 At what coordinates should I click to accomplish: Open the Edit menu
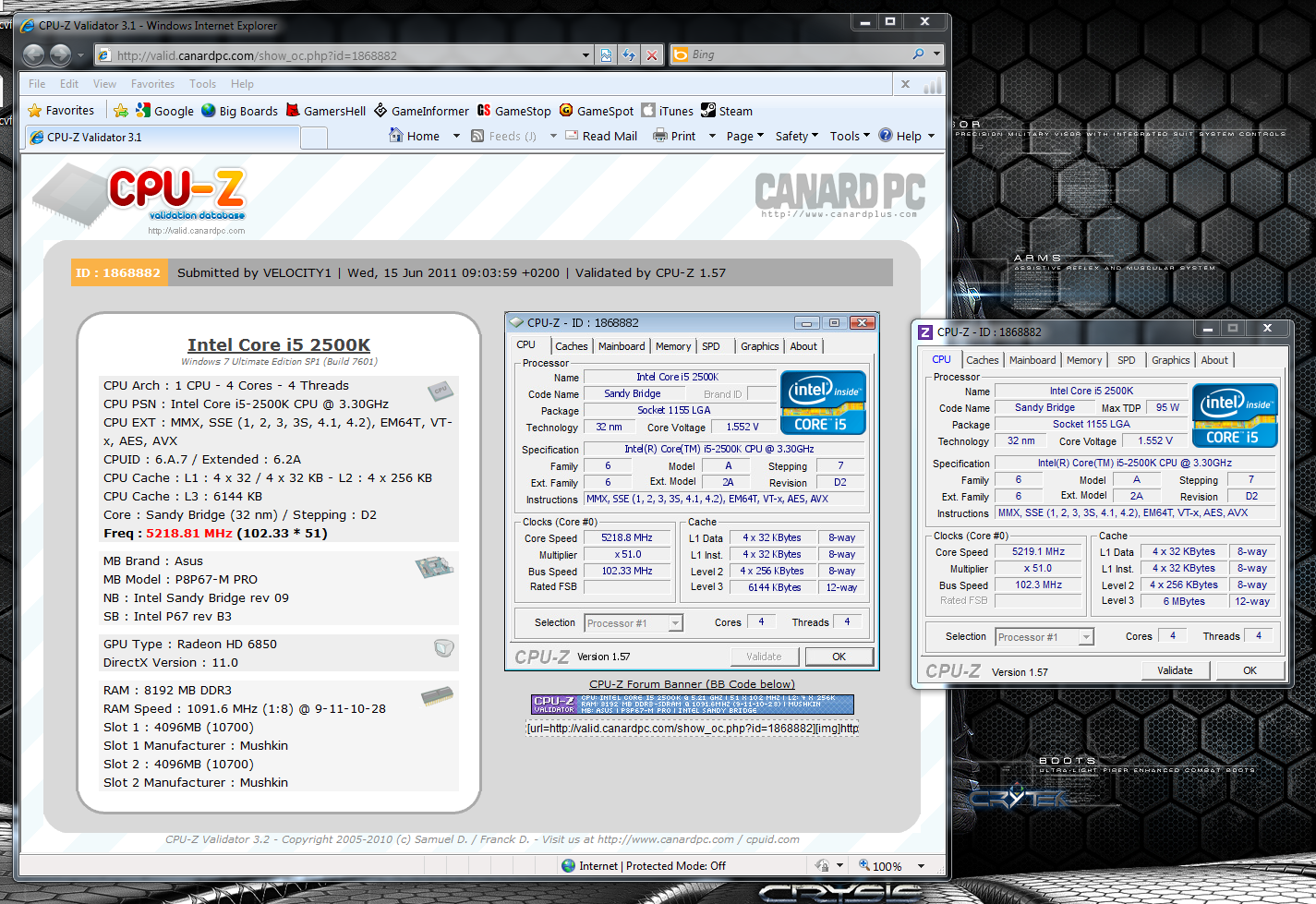point(69,84)
